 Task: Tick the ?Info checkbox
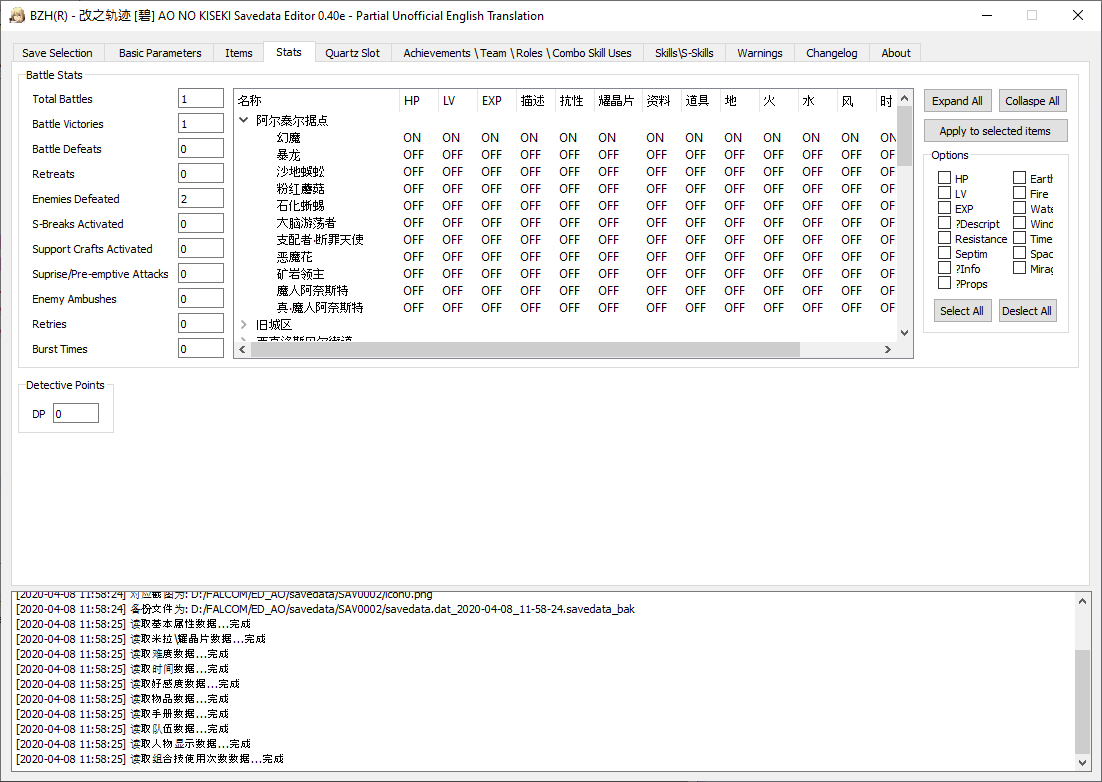point(945,268)
